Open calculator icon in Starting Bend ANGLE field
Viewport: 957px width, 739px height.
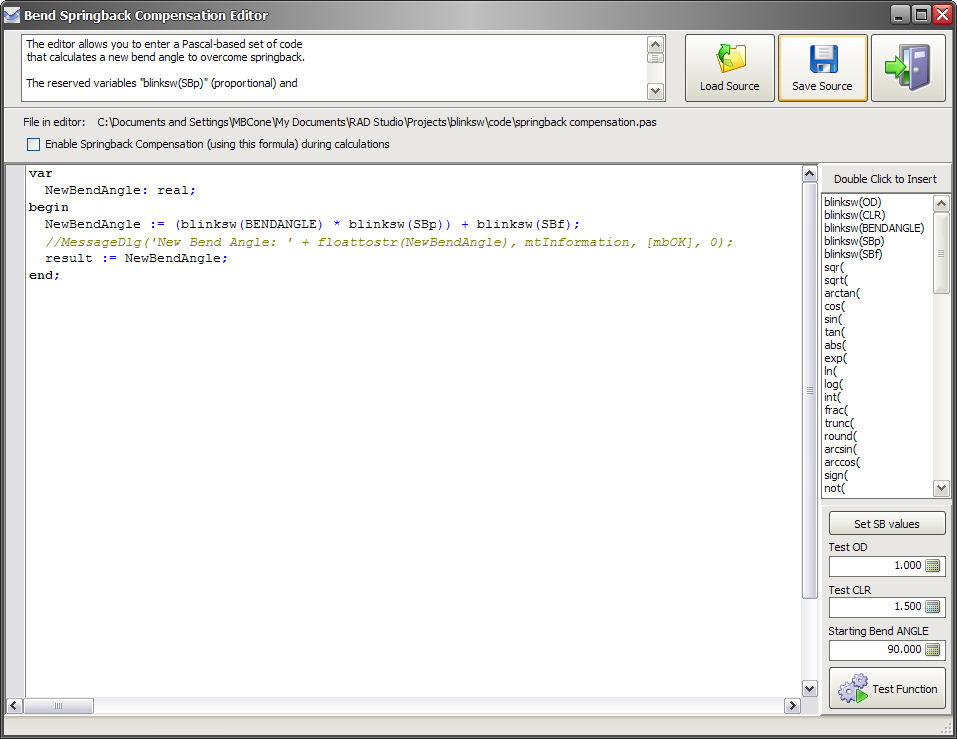[932, 649]
